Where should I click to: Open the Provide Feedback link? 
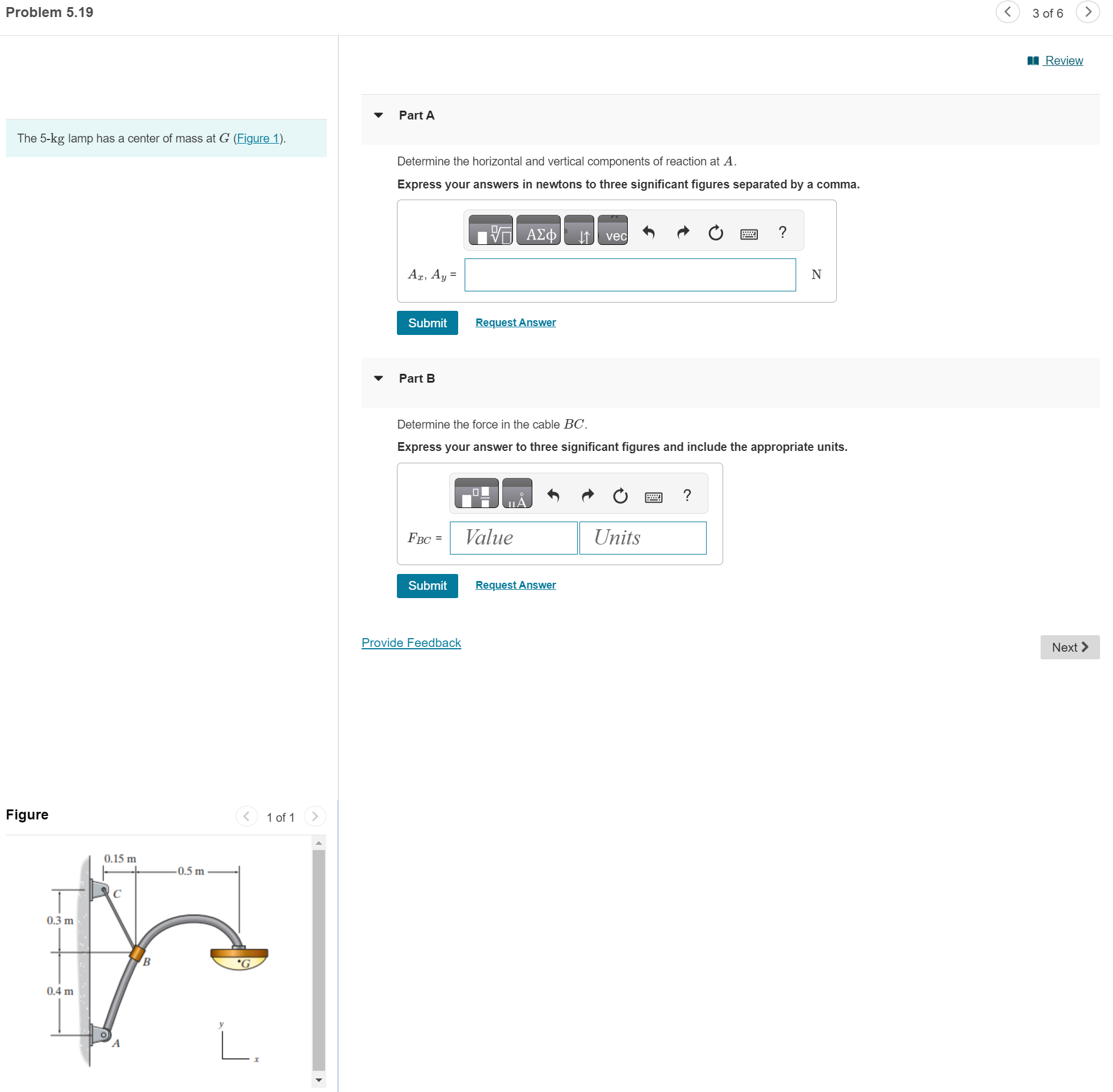tap(410, 643)
